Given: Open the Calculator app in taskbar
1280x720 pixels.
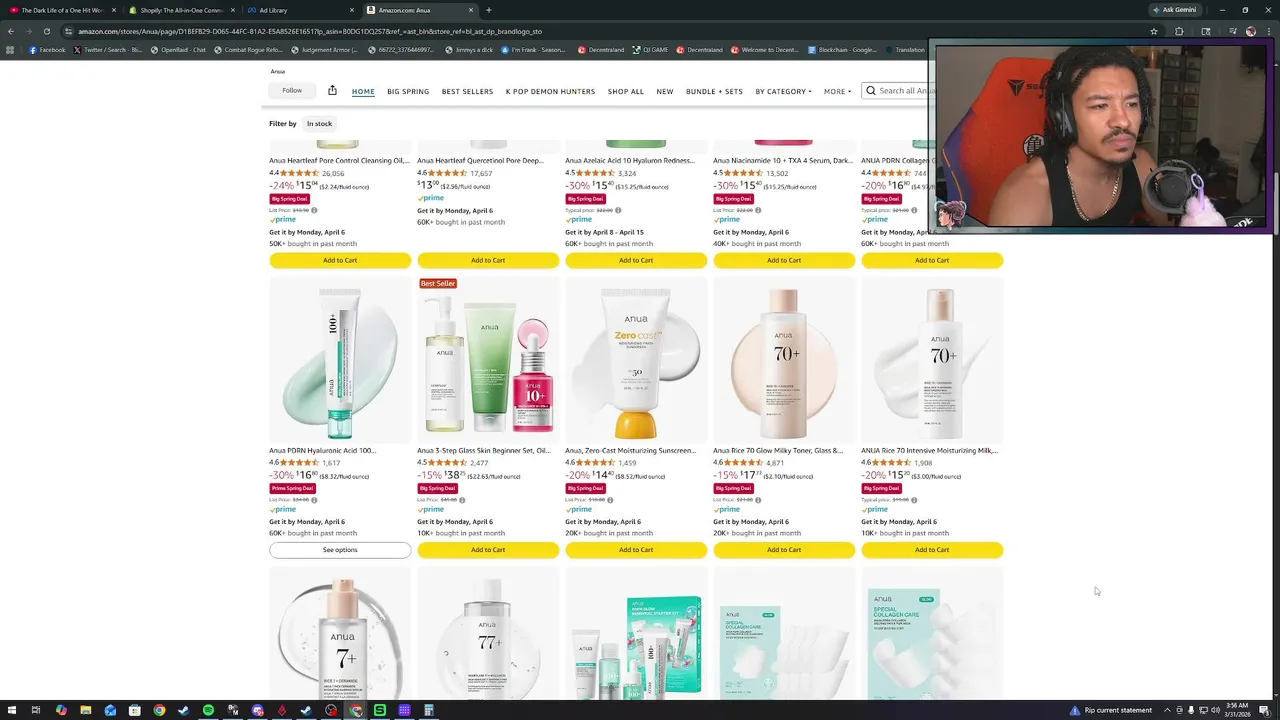Looking at the screenshot, I should (428, 710).
